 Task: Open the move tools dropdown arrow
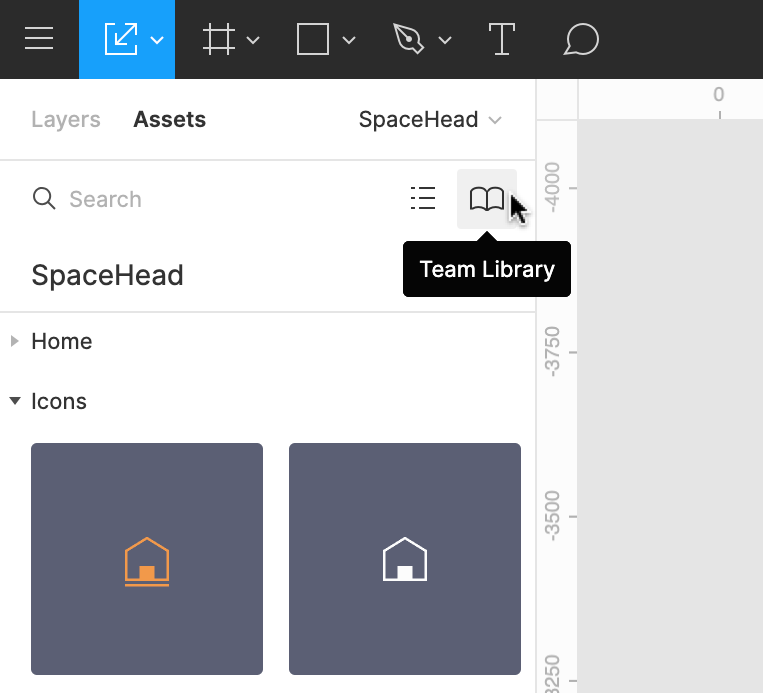[157, 41]
